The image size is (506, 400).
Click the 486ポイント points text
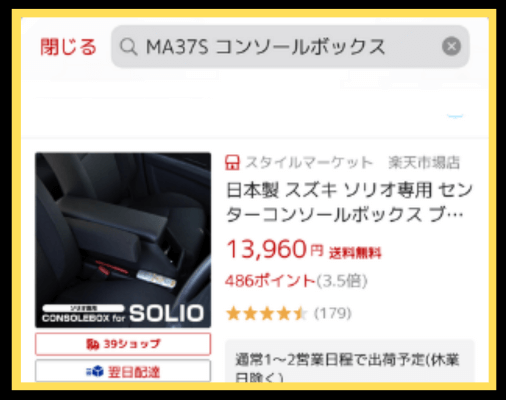[270, 281]
